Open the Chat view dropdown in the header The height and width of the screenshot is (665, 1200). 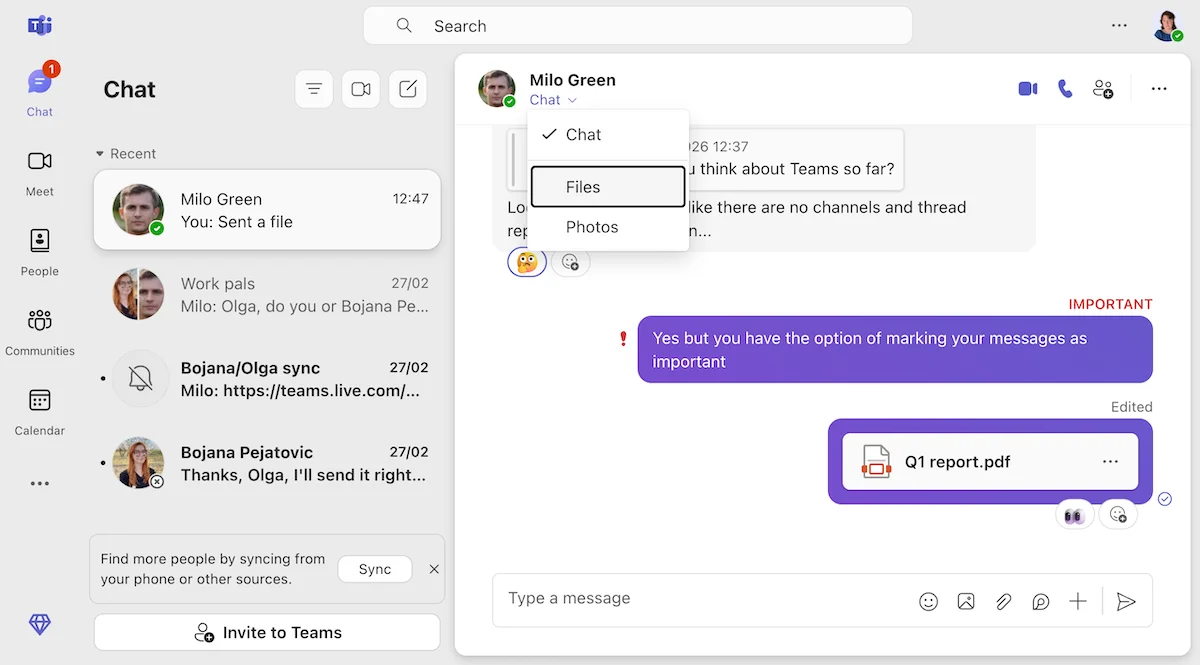pyautogui.click(x=554, y=99)
